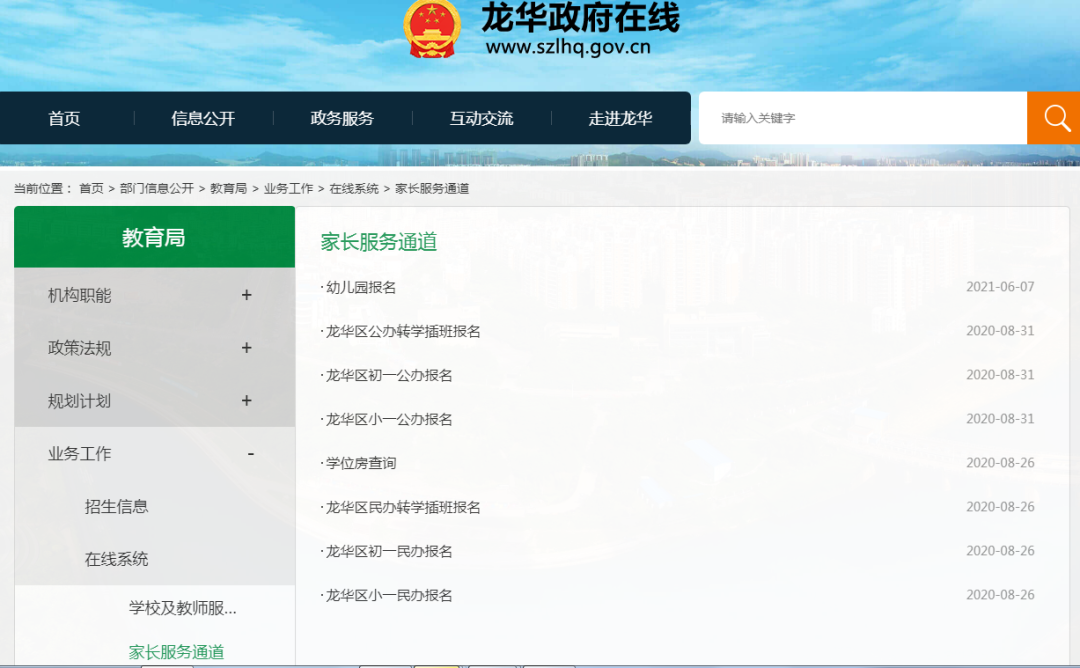
Task: Select 政策法规 in the sidebar
Action: coord(79,348)
